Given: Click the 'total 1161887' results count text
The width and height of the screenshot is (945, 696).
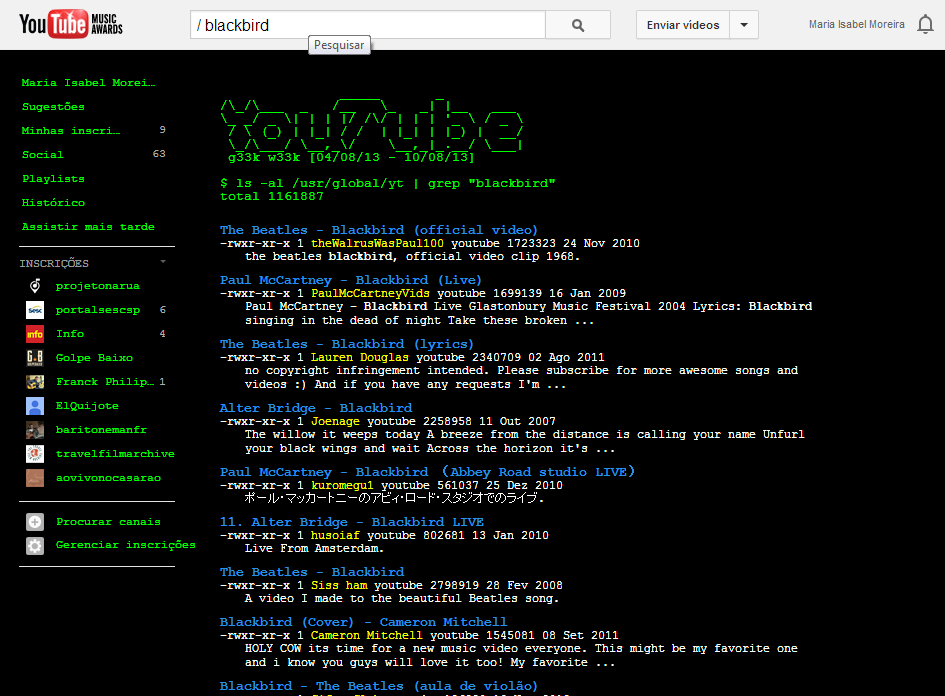Looking at the screenshot, I should point(272,196).
